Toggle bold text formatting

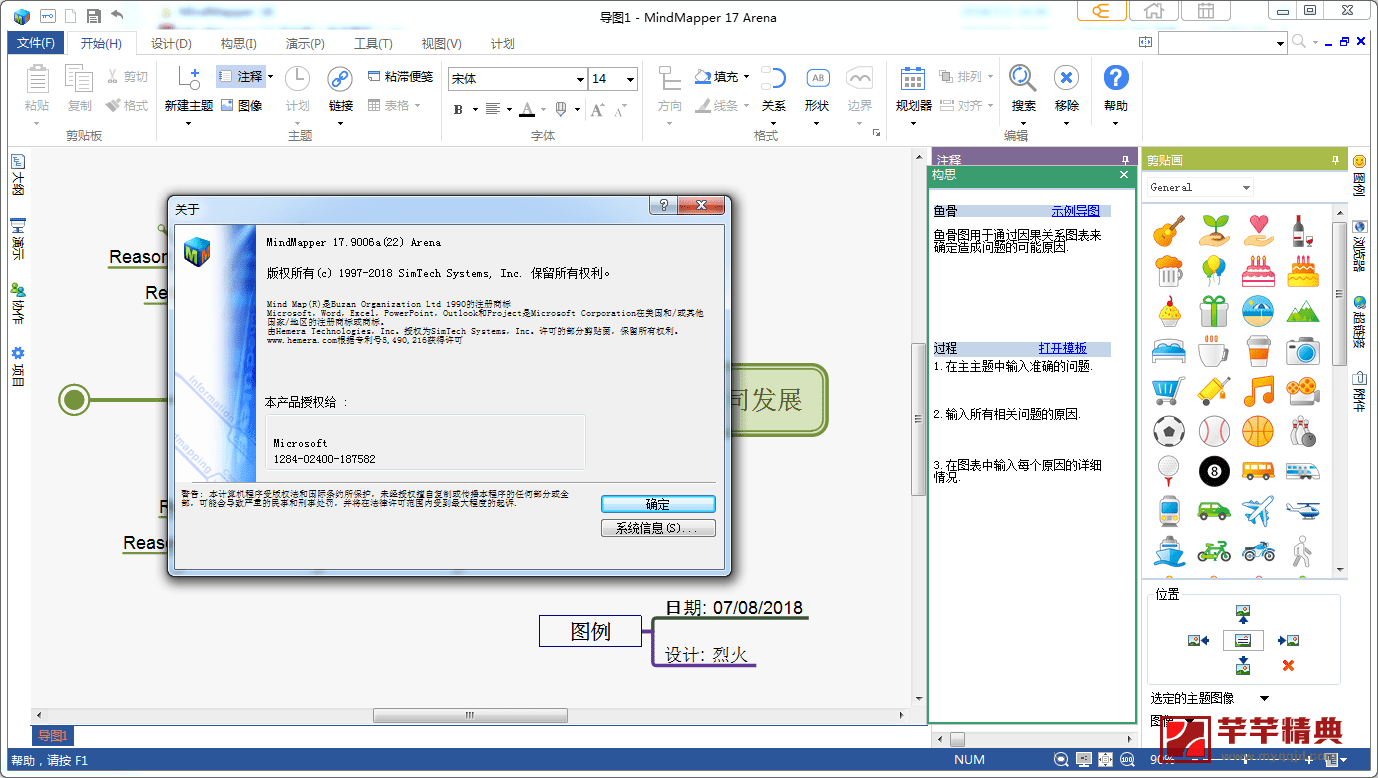coord(459,109)
